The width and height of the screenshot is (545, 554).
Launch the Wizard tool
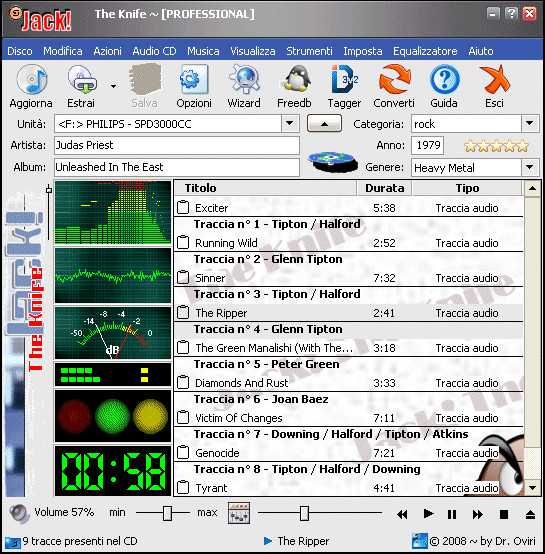click(x=244, y=79)
